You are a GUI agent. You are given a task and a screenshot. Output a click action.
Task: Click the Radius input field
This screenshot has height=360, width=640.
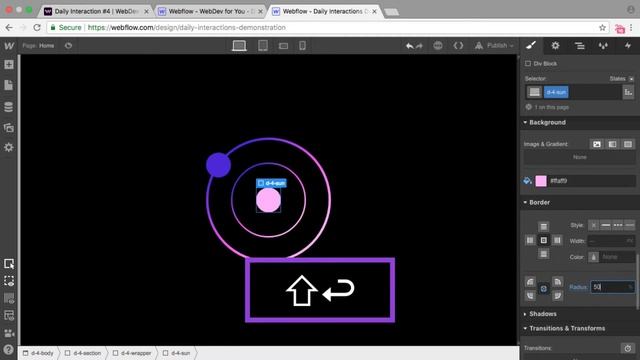(x=613, y=287)
